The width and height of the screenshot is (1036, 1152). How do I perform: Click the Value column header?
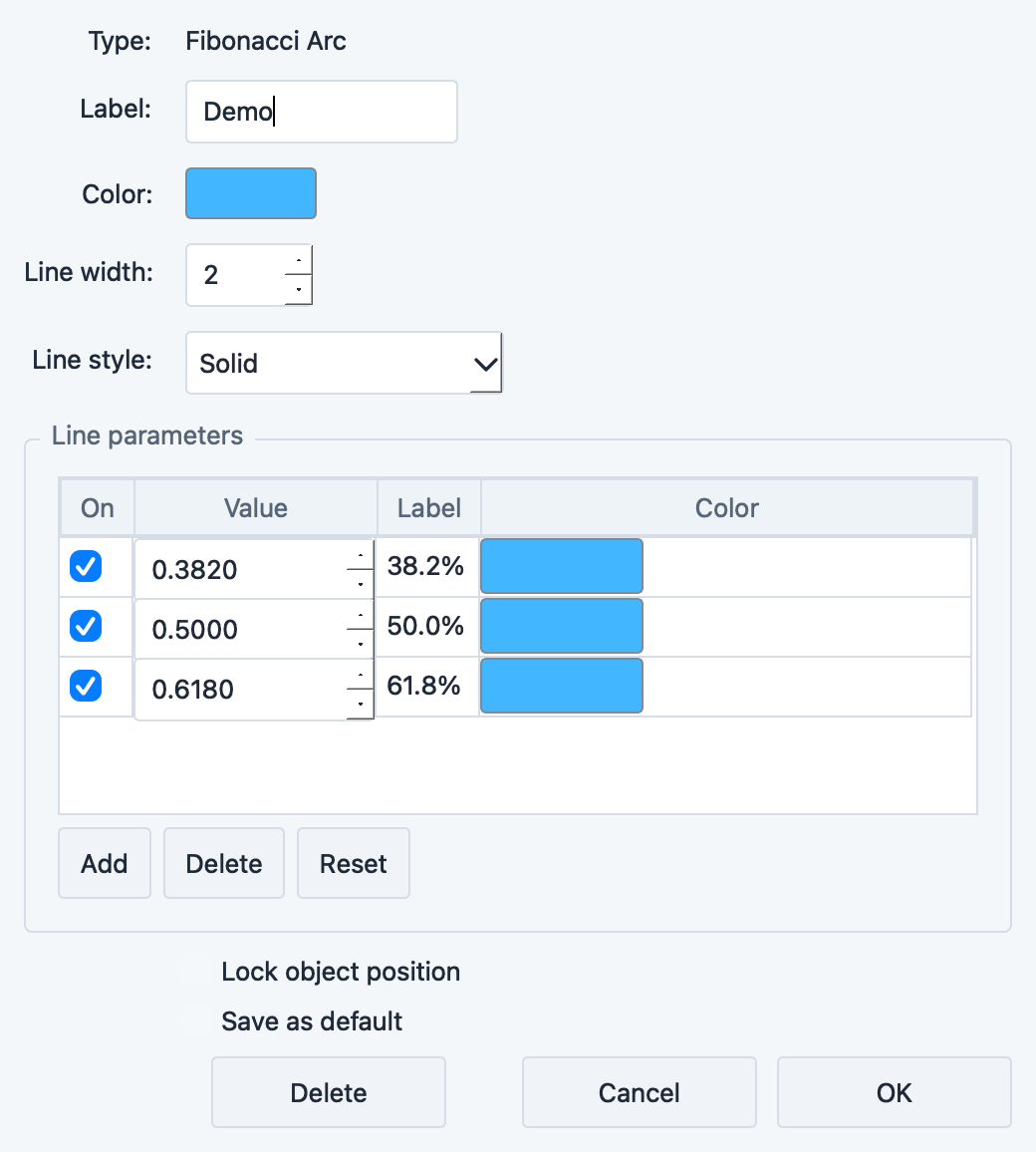click(x=255, y=507)
